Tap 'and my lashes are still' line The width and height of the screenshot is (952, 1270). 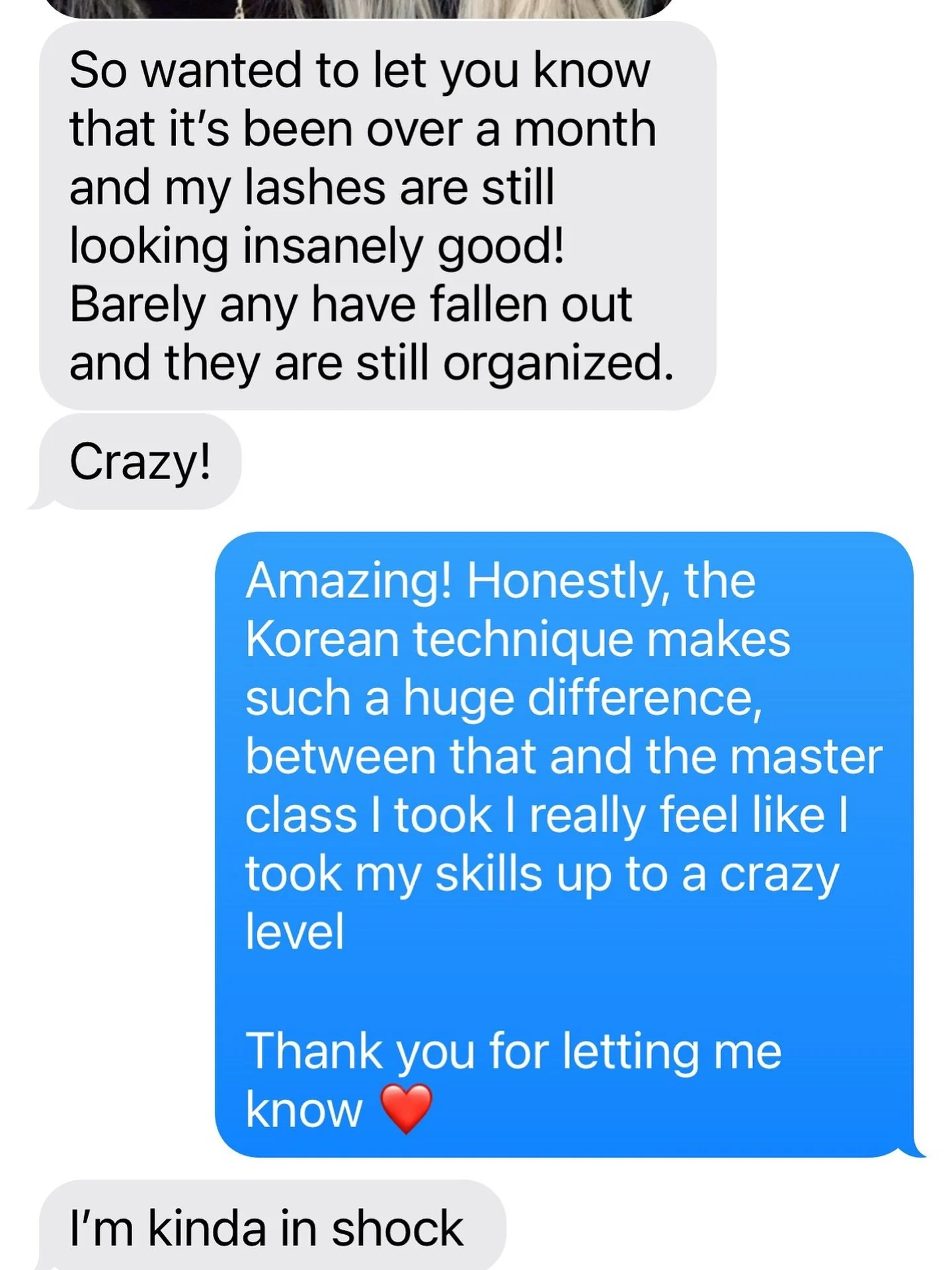[x=312, y=187]
